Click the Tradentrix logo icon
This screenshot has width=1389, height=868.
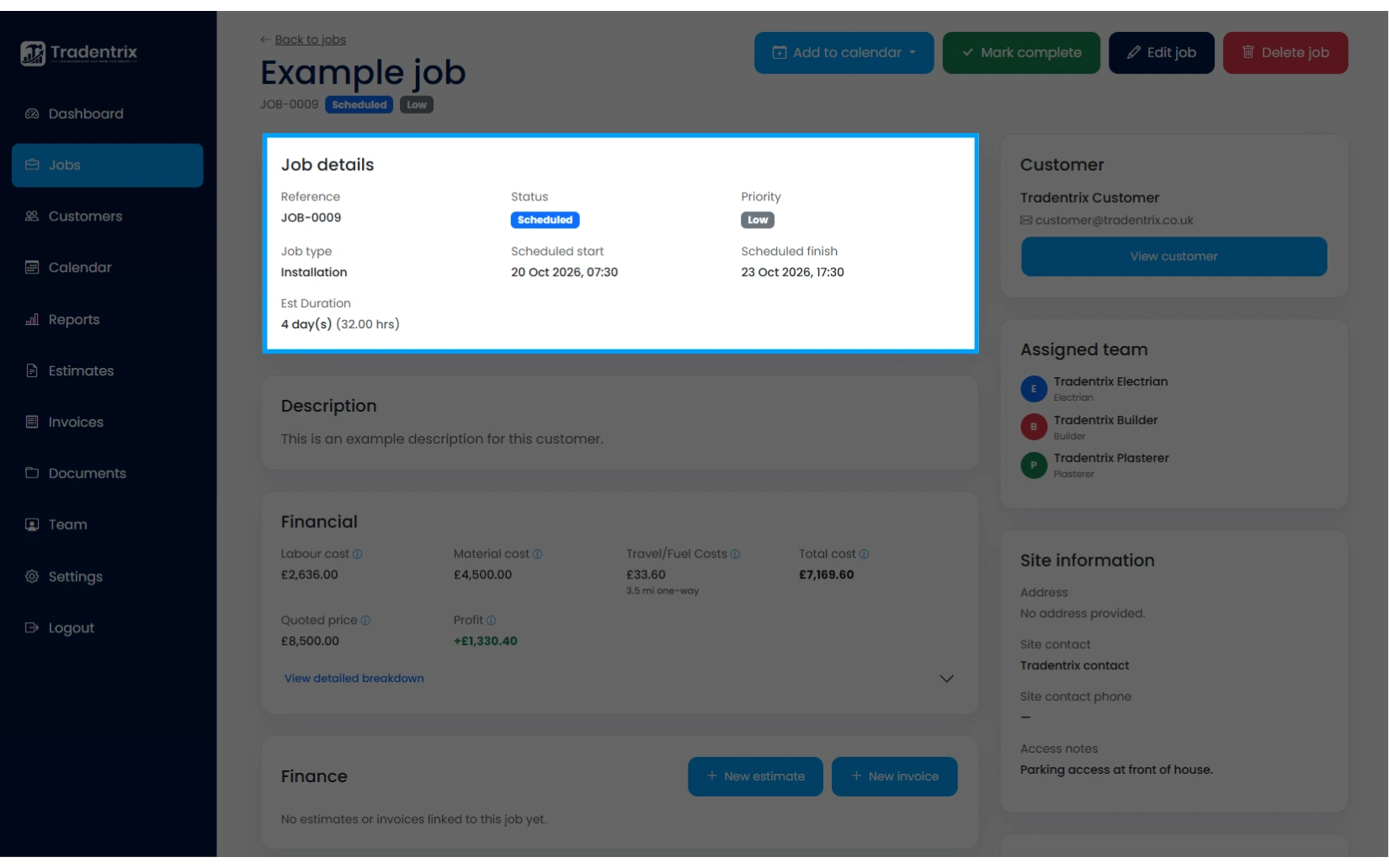33,53
